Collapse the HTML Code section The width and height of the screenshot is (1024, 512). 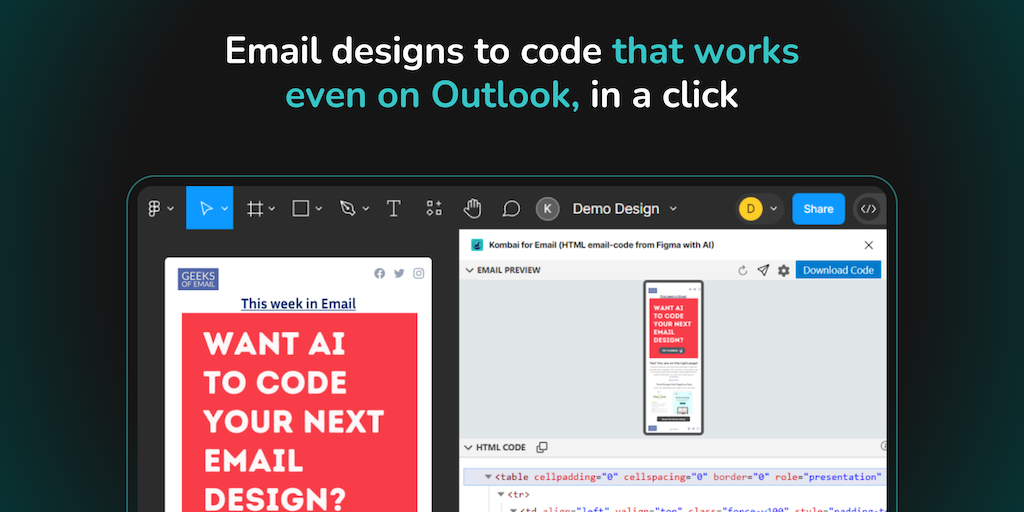[x=469, y=447]
